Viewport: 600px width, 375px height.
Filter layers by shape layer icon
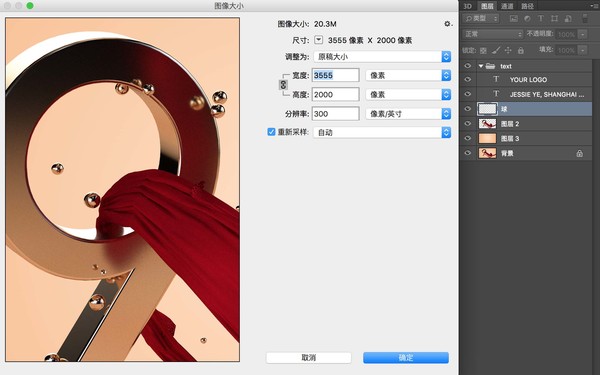click(554, 18)
